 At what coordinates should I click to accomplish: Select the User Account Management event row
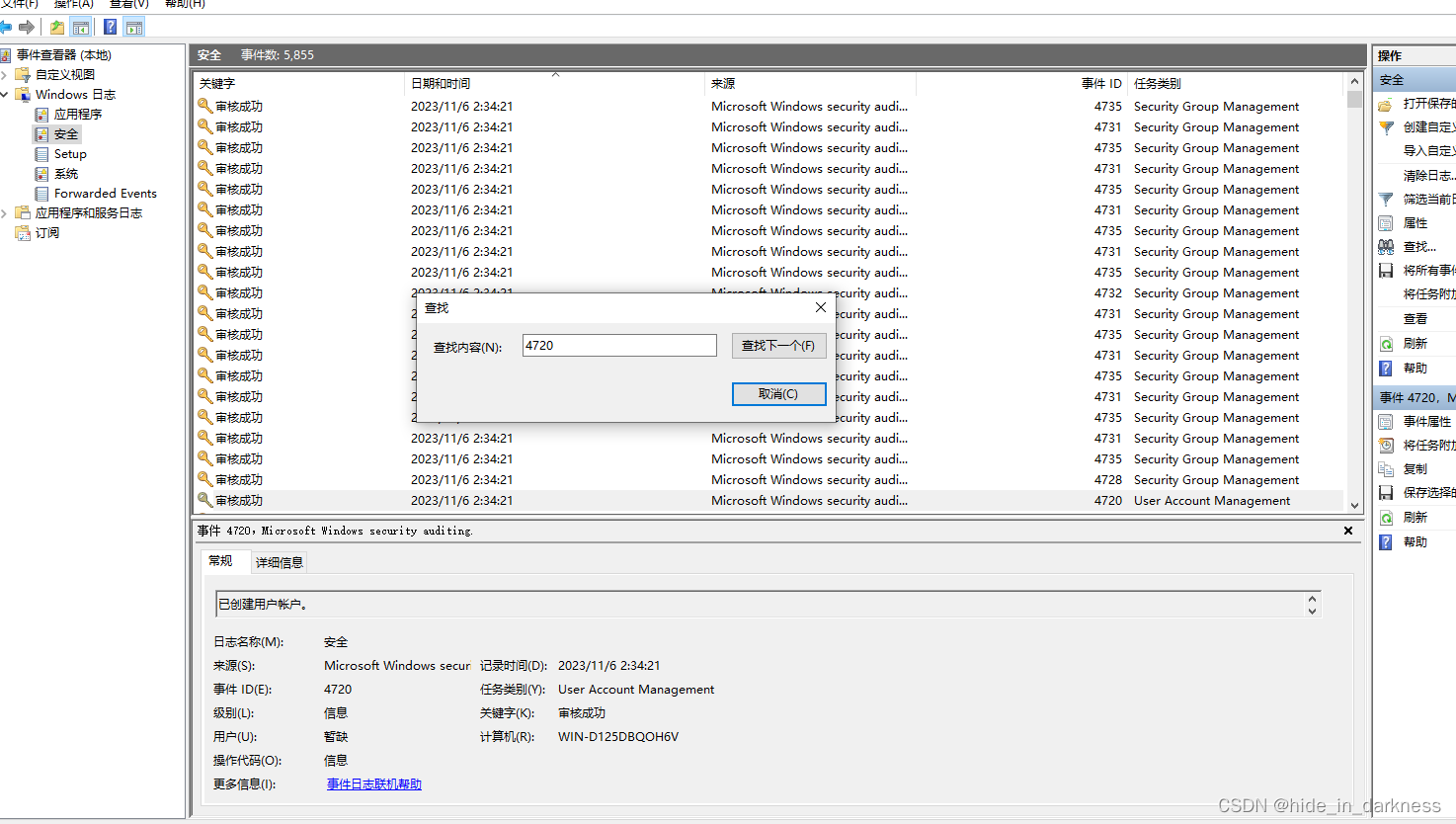pyautogui.click(x=768, y=501)
